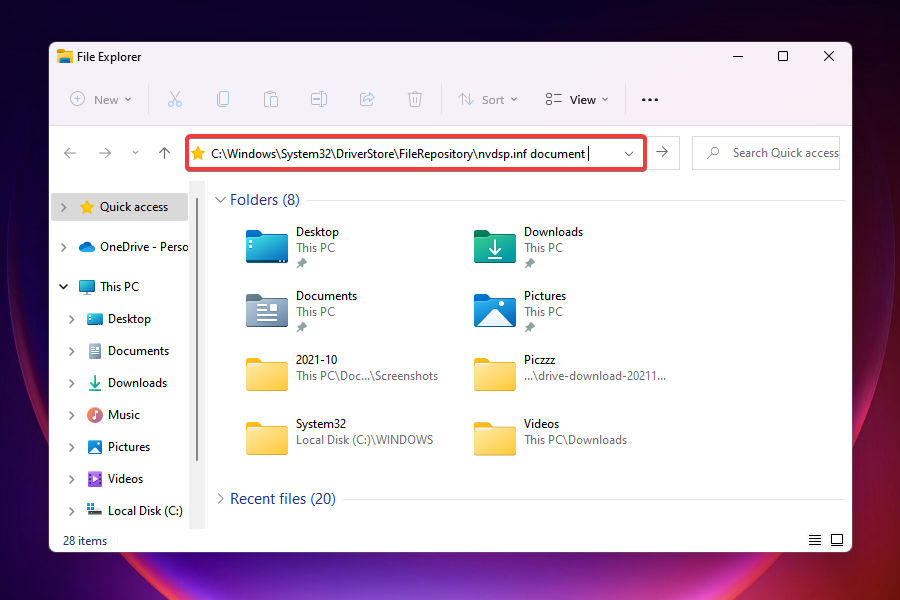The image size is (900, 600).
Task: Click the go-to arrow beside the address bar
Action: pyautogui.click(x=662, y=152)
